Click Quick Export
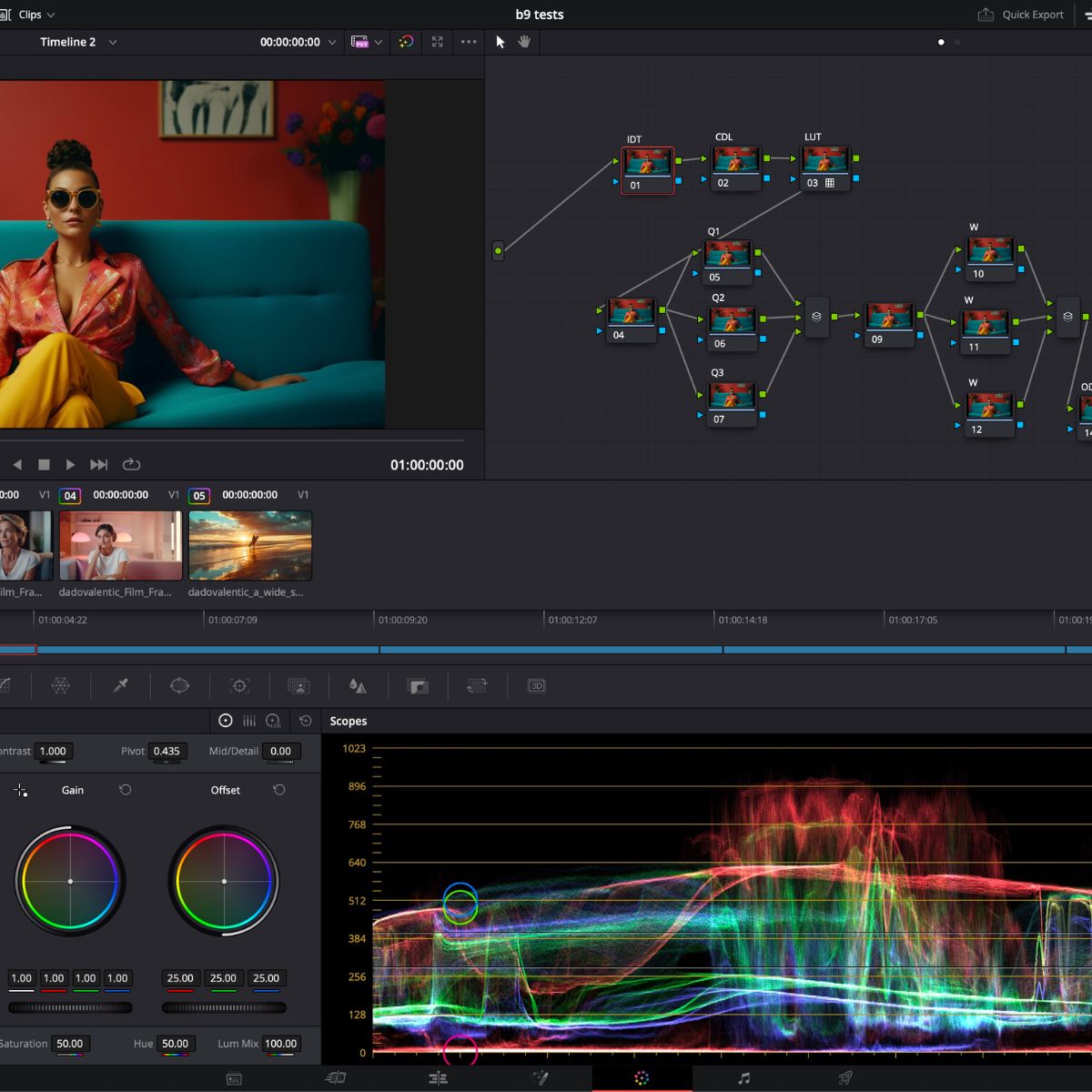 pyautogui.click(x=1021, y=15)
